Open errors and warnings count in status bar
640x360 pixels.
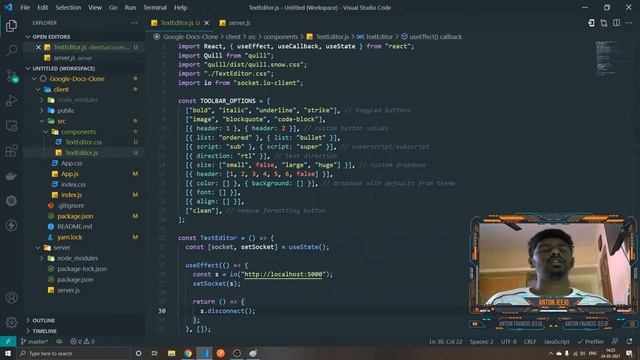pos(82,341)
